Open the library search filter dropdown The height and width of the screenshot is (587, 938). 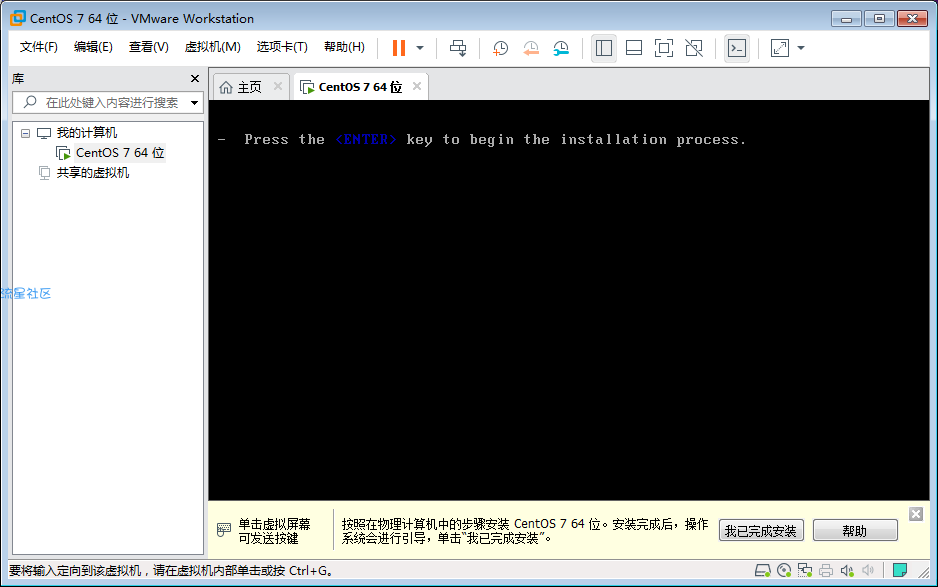tap(194, 103)
